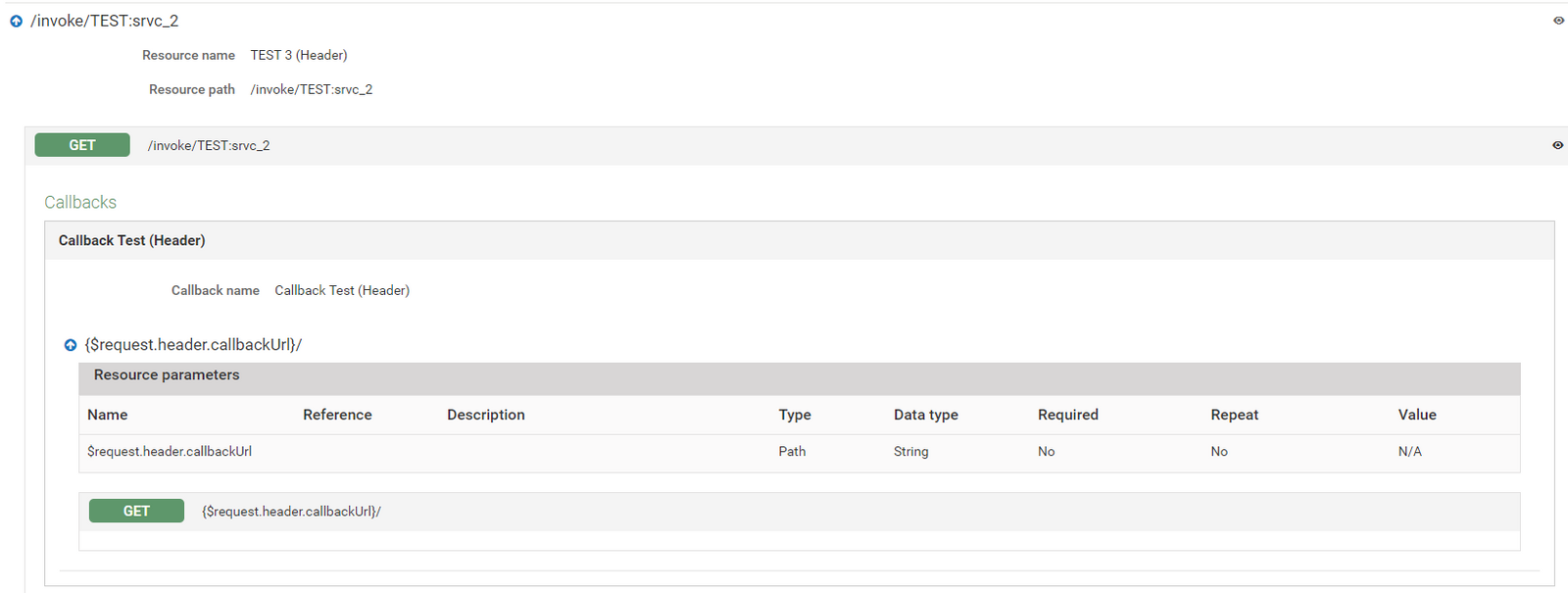Click the green GET badge for /invoke/TEST:srvc_2
Image resolution: width=1568 pixels, height=593 pixels.
click(x=82, y=145)
